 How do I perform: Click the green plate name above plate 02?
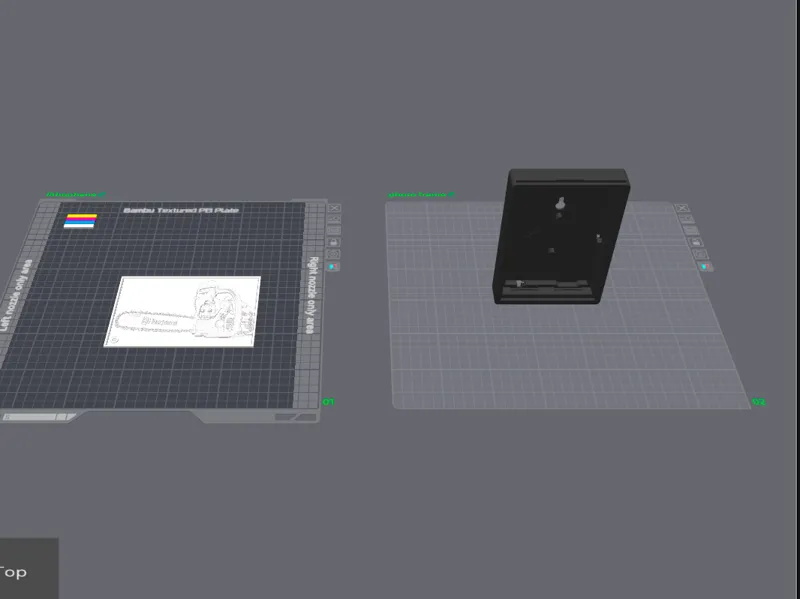click(x=421, y=194)
